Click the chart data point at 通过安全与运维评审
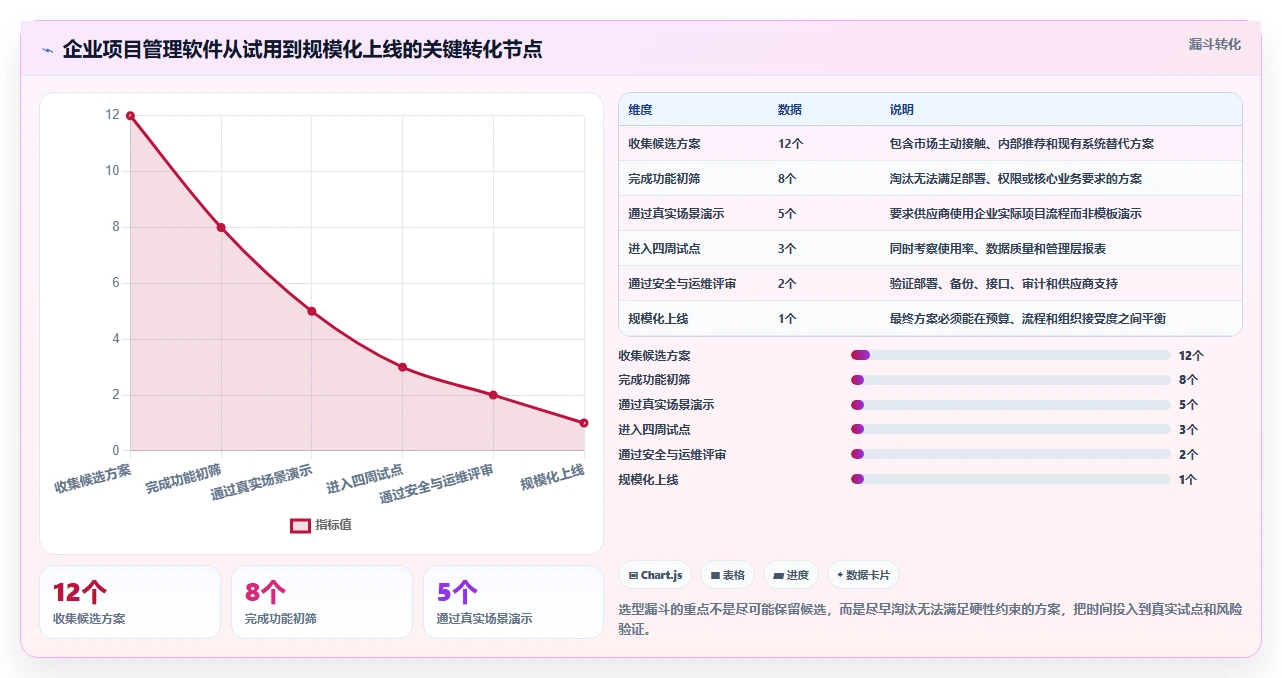This screenshot has height=678, width=1282. (493, 395)
